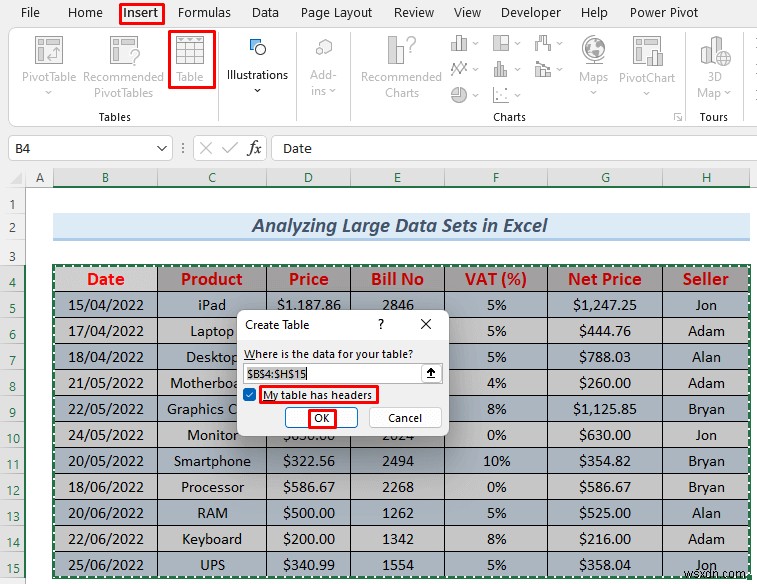Click the Net Price header cell
This screenshot has height=584, width=757.
[605, 279]
